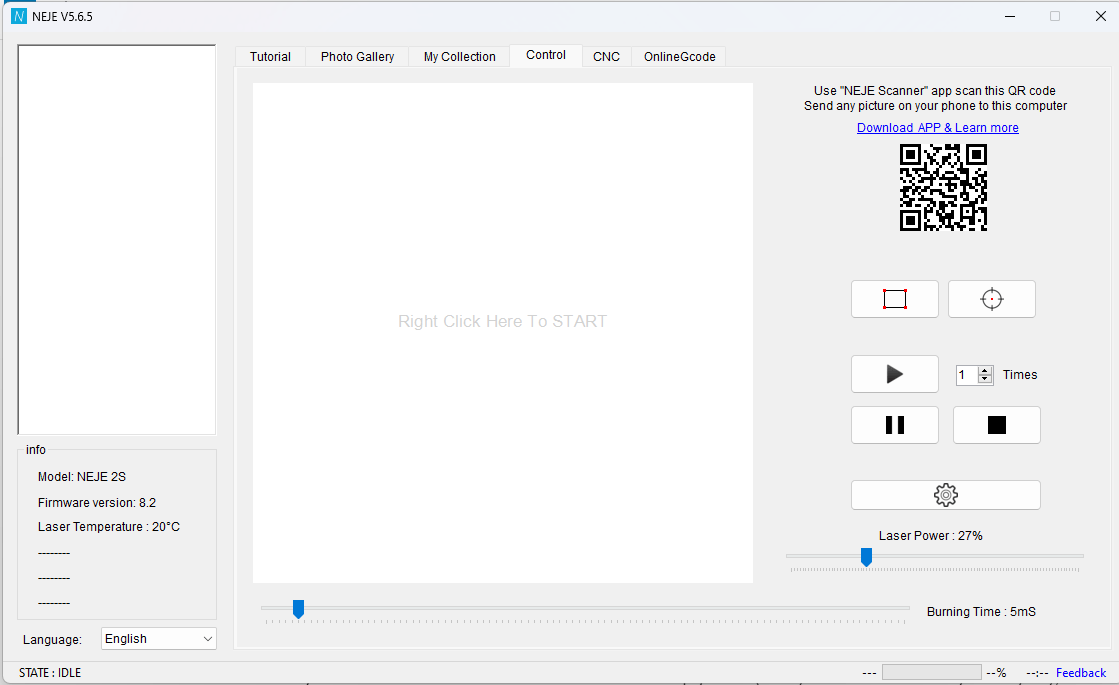1119x685 pixels.
Task: Open the Language dropdown
Action: click(159, 639)
